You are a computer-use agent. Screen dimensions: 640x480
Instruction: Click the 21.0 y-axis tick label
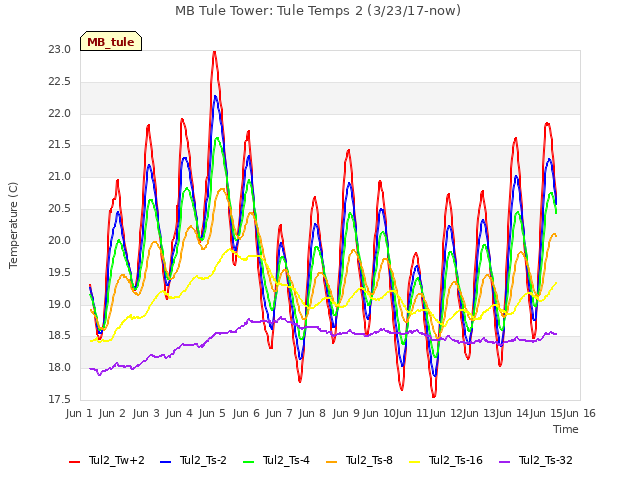pos(60,177)
